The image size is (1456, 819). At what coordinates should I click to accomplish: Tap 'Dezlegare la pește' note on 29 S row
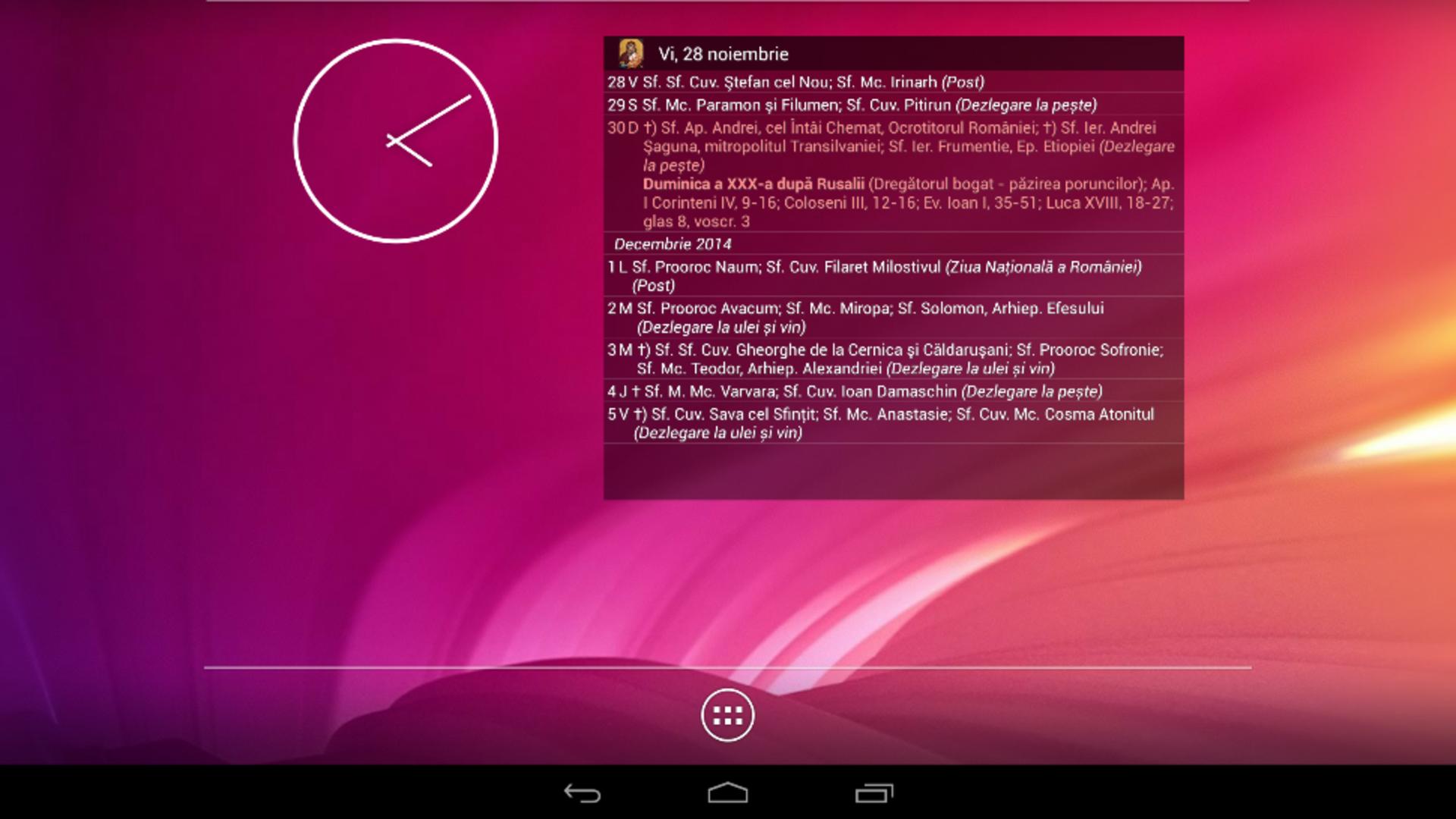coord(1026,105)
